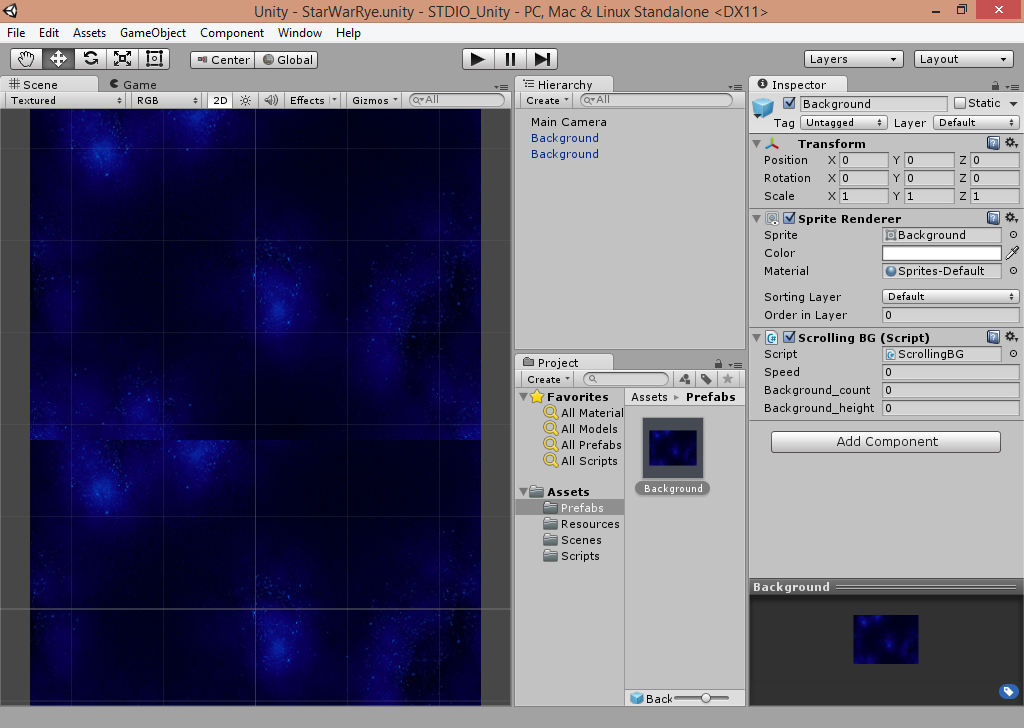Toggle Background object active checkbox

[x=789, y=103]
